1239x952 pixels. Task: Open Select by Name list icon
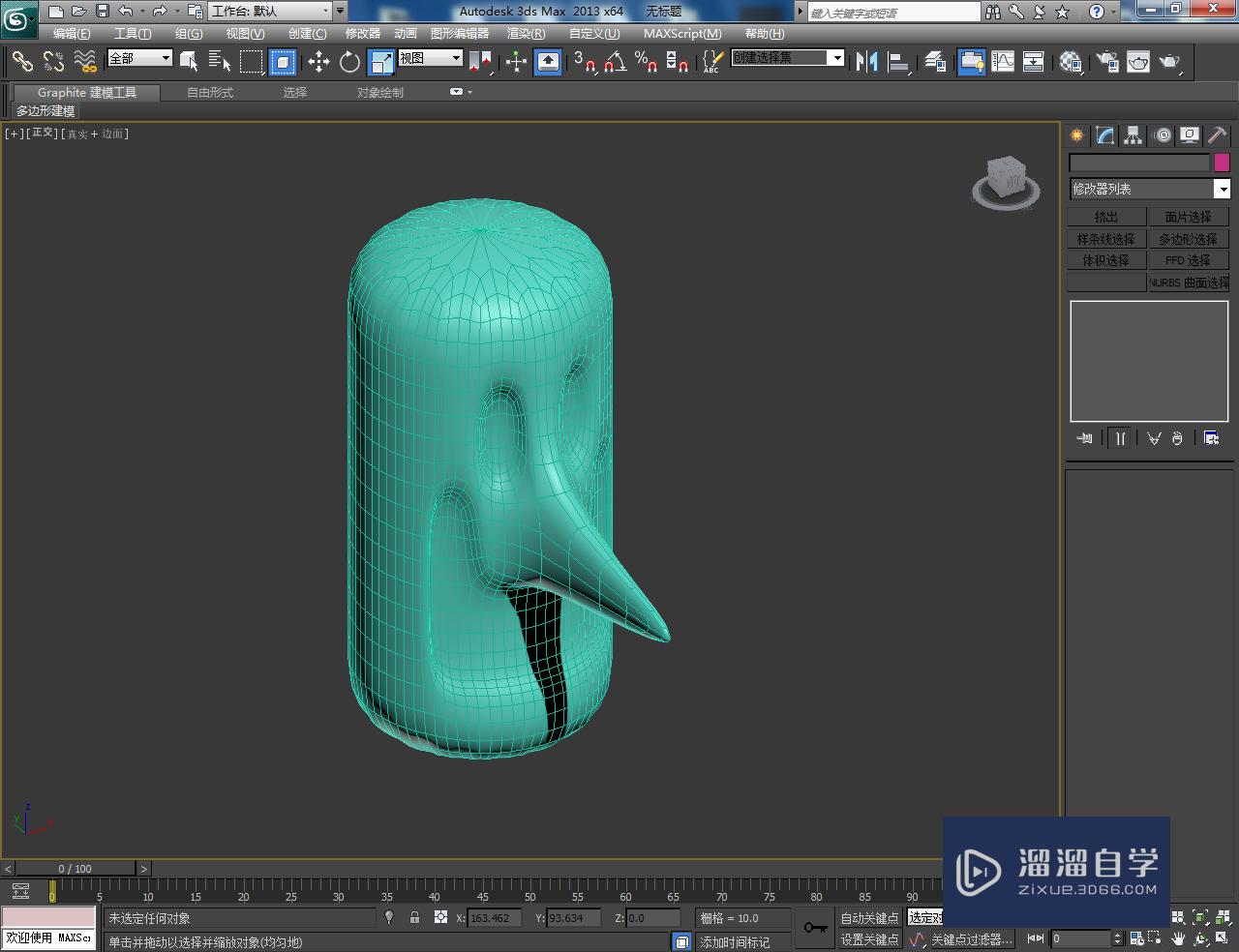[x=220, y=62]
